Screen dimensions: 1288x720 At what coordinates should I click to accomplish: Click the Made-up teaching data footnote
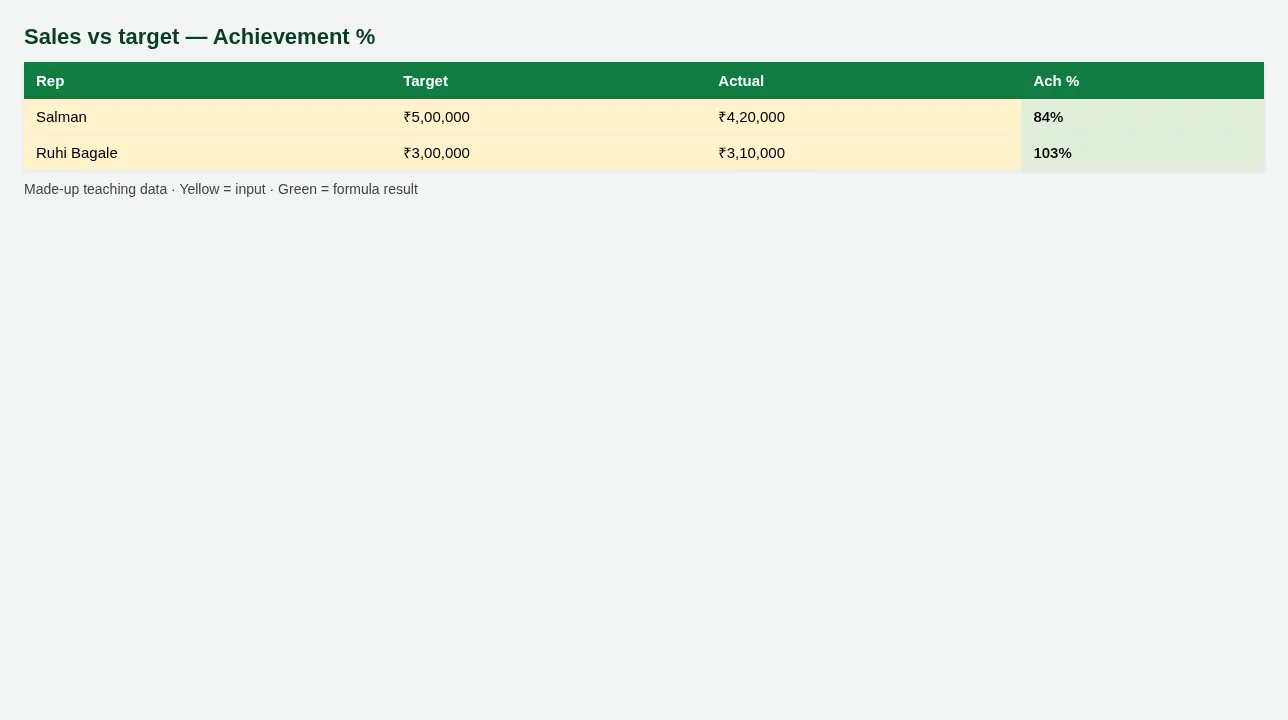coord(221,189)
